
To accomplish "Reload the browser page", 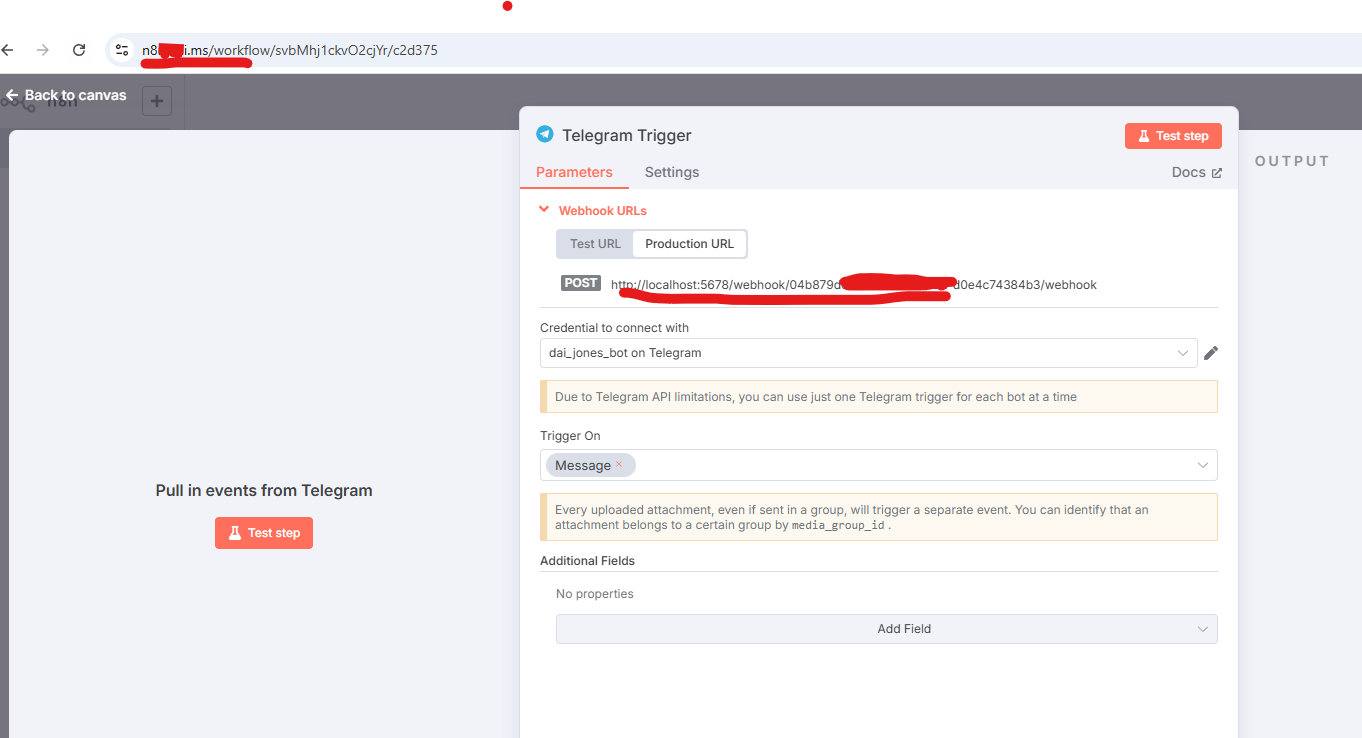I will [79, 50].
